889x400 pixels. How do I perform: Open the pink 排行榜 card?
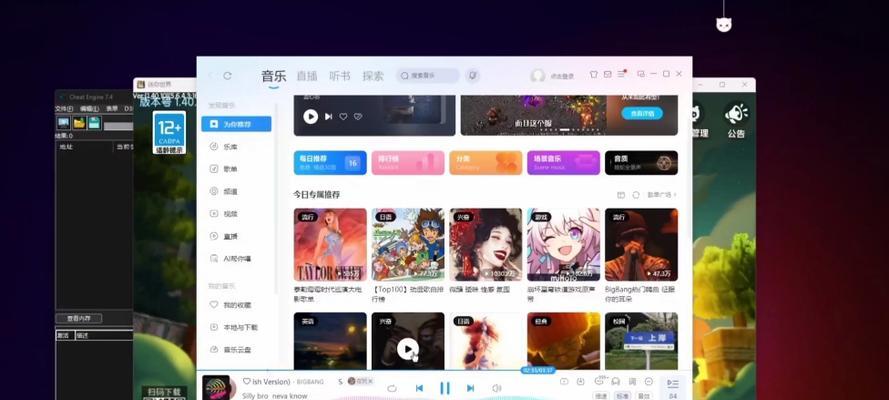point(408,163)
